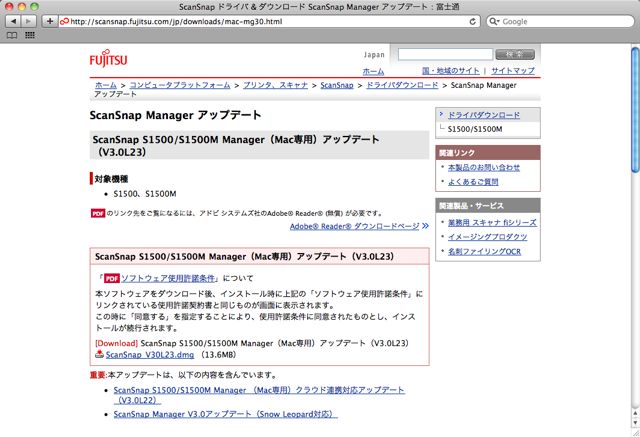Open the ホーム link in the header
640x437 pixels.
pyautogui.click(x=373, y=71)
